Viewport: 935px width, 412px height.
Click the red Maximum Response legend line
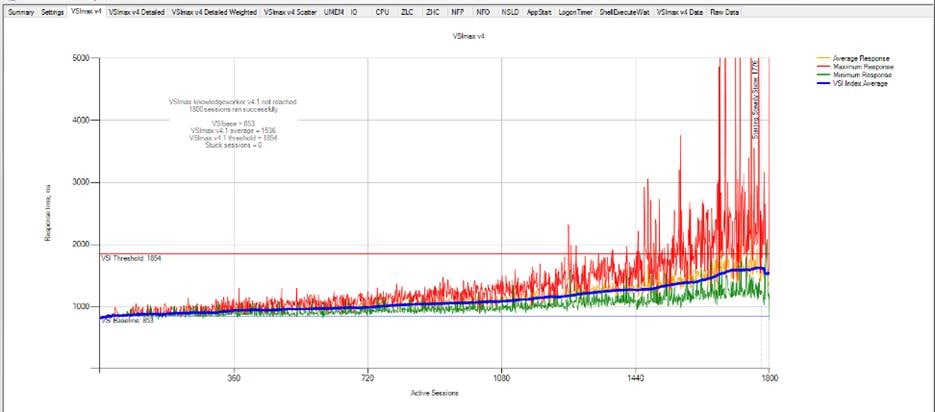pyautogui.click(x=823, y=67)
